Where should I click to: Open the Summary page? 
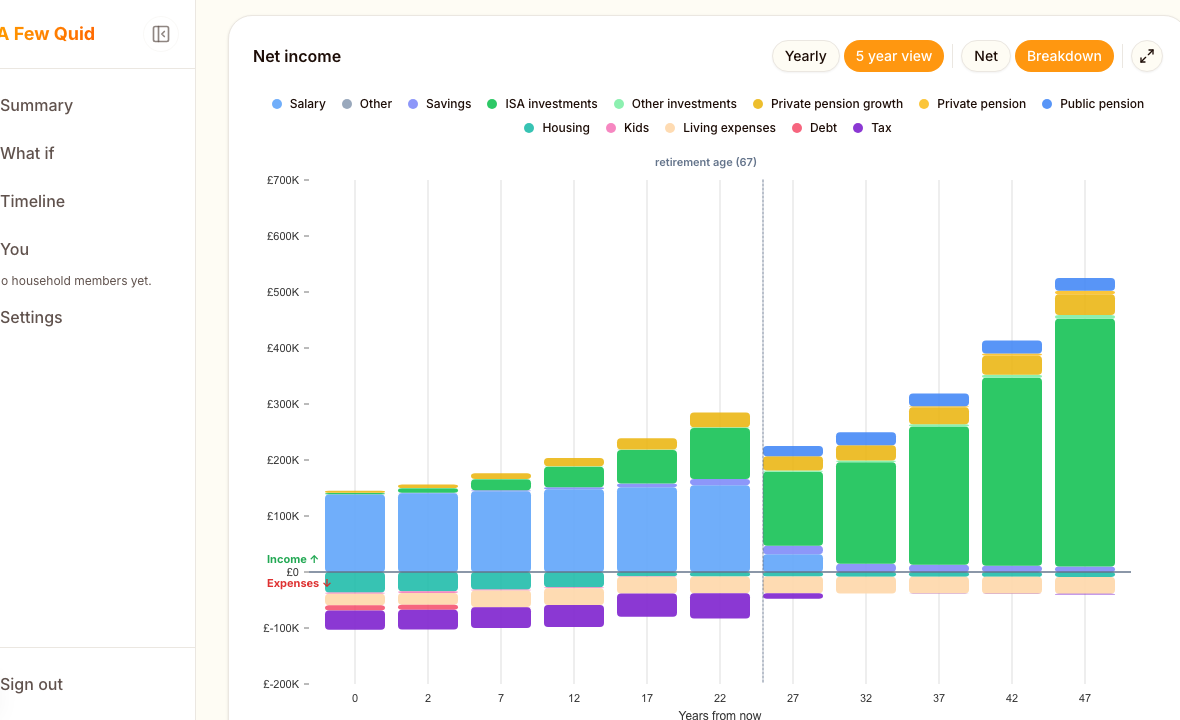[36, 105]
